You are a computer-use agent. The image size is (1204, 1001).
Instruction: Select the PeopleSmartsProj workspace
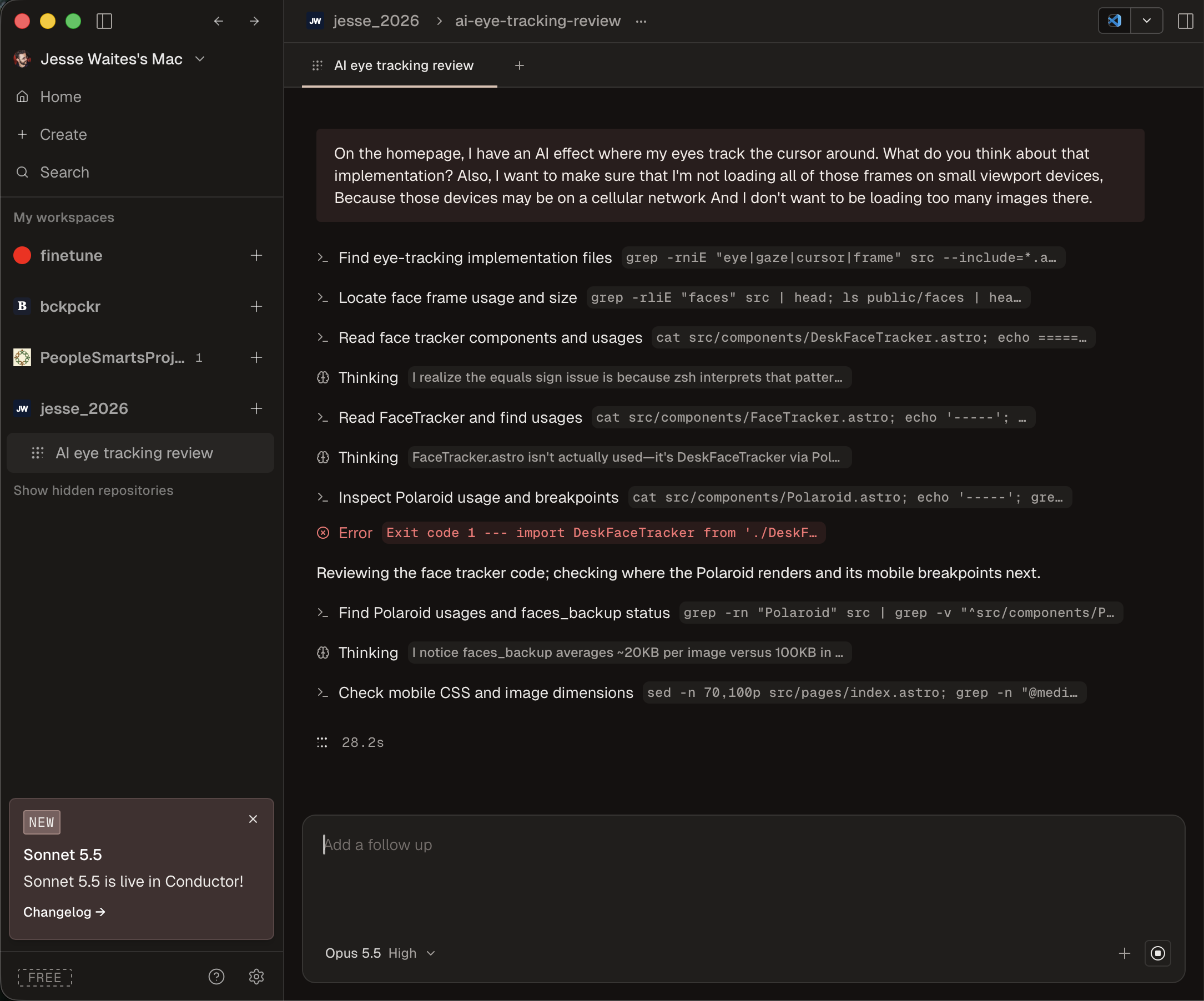[112, 357]
